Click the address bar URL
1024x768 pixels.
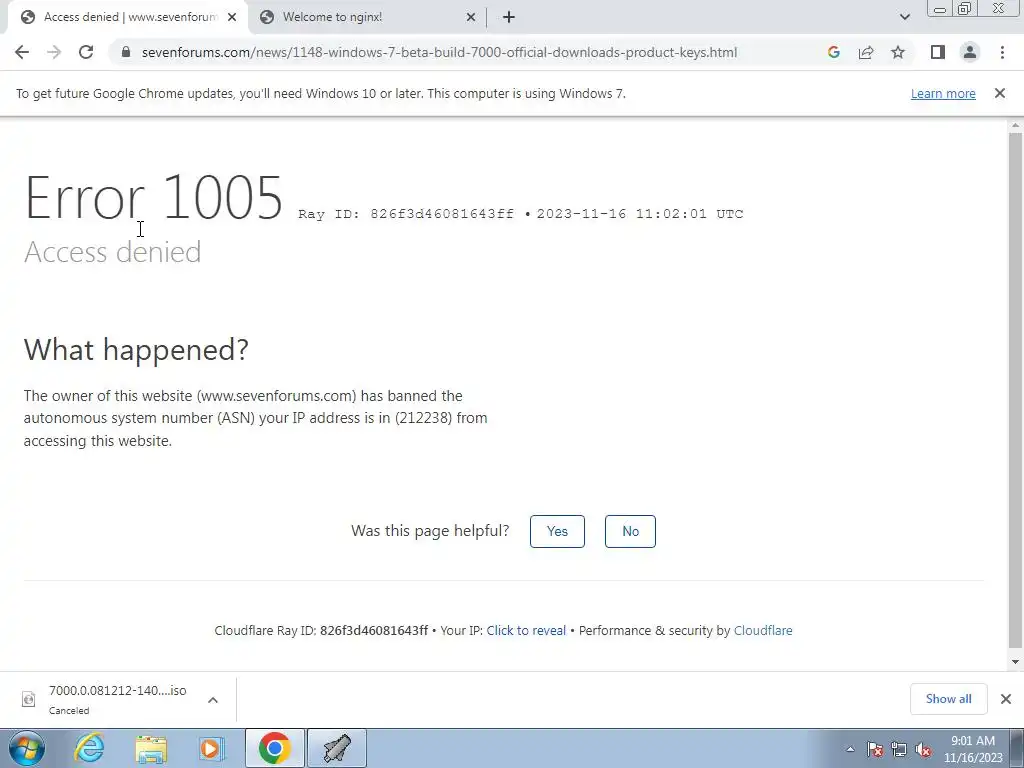pos(440,52)
